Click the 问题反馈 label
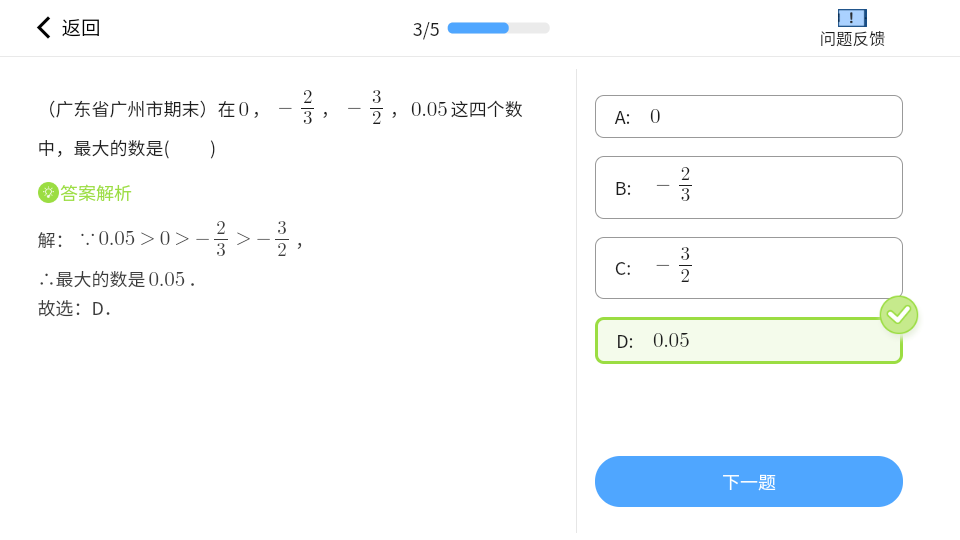 click(852, 39)
